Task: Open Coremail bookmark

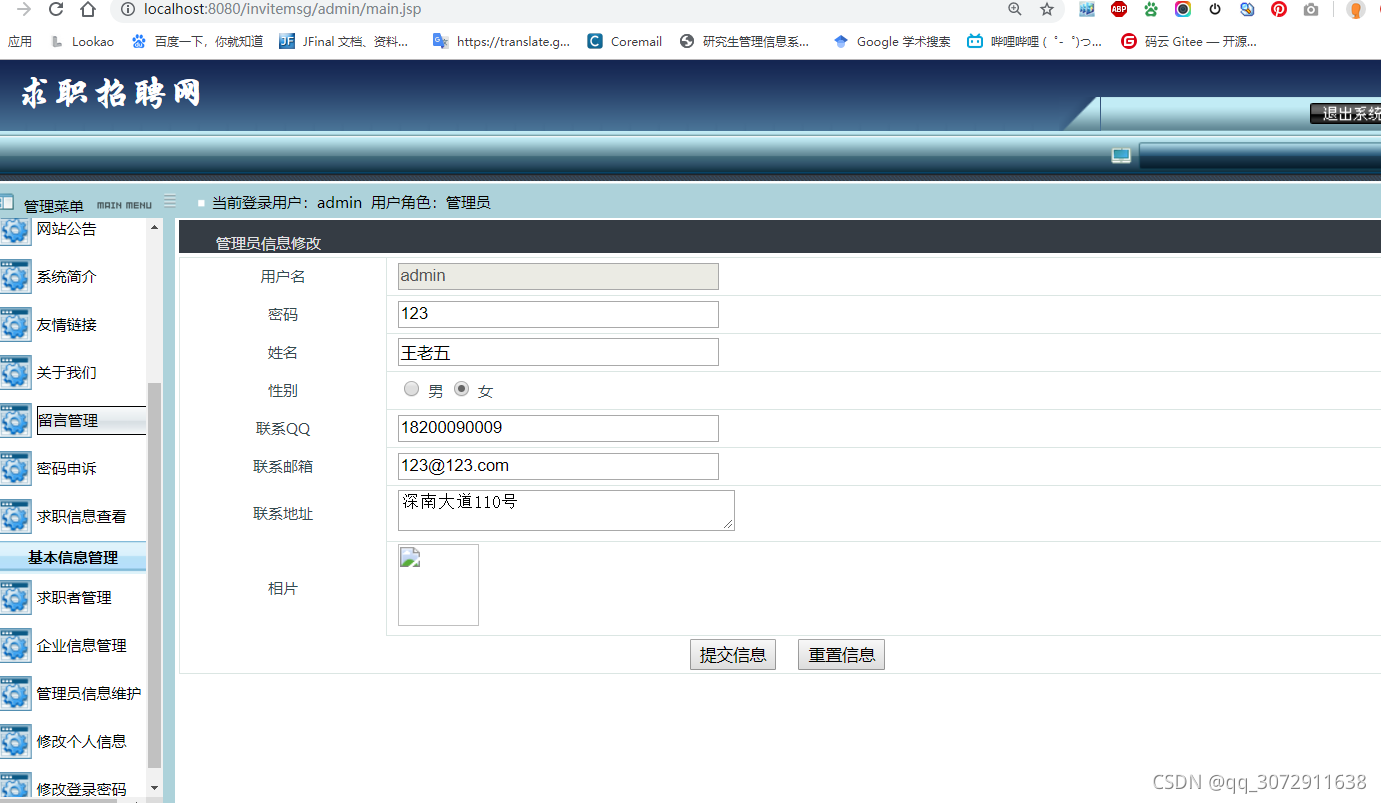Action: tap(625, 41)
